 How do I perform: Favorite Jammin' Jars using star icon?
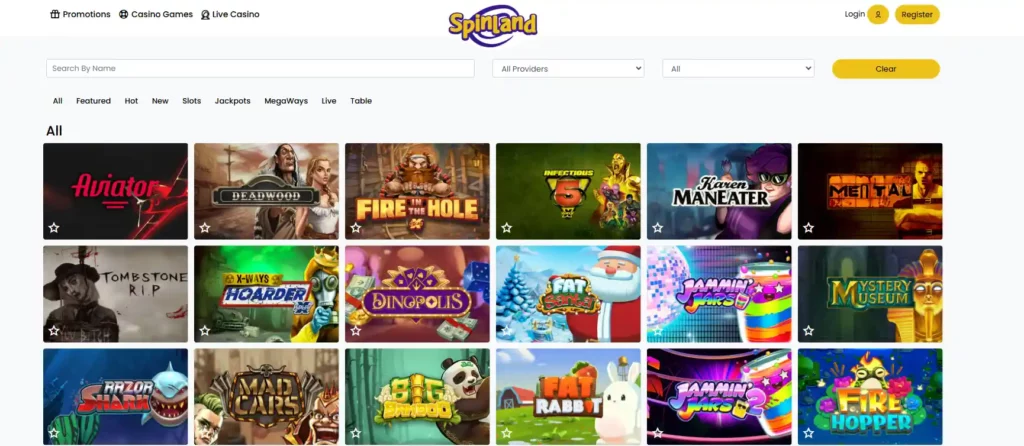(657, 330)
